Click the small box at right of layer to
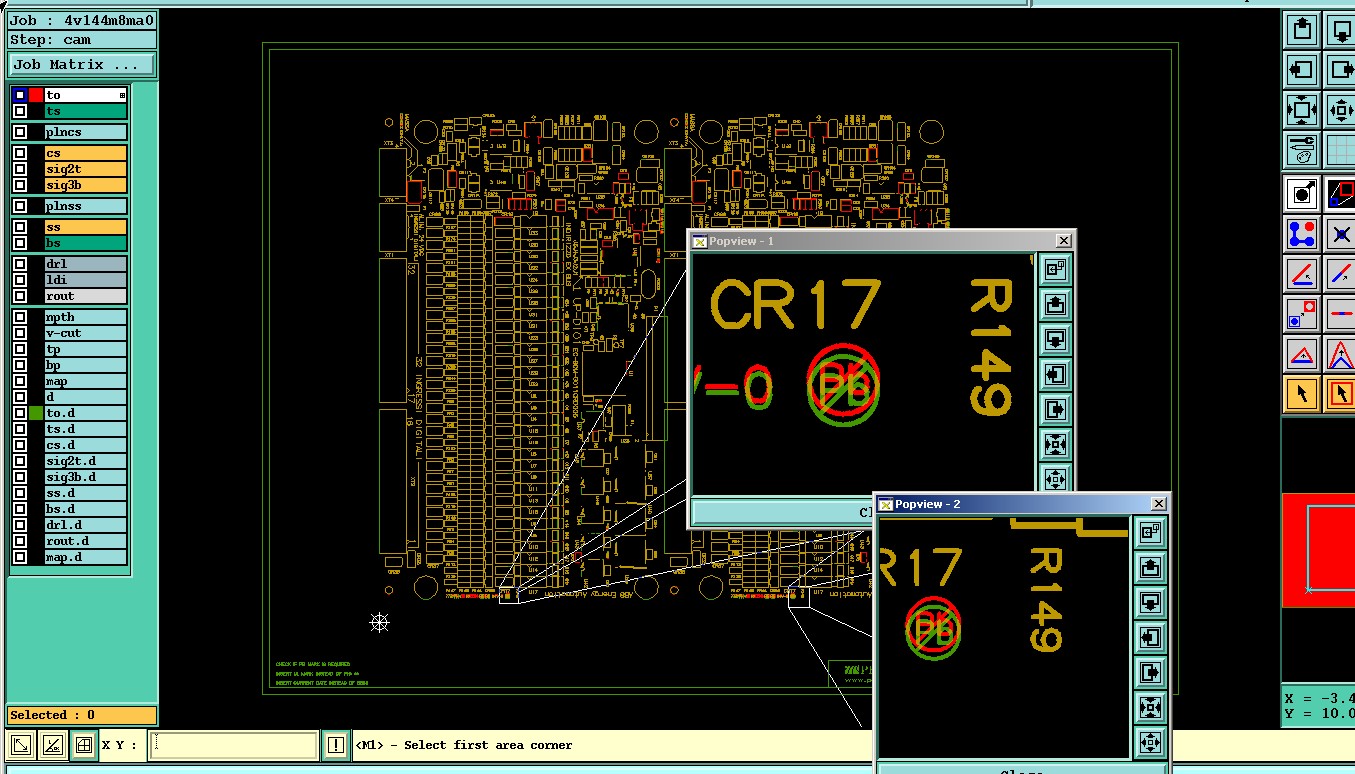Image resolution: width=1355 pixels, height=774 pixels. click(x=123, y=96)
